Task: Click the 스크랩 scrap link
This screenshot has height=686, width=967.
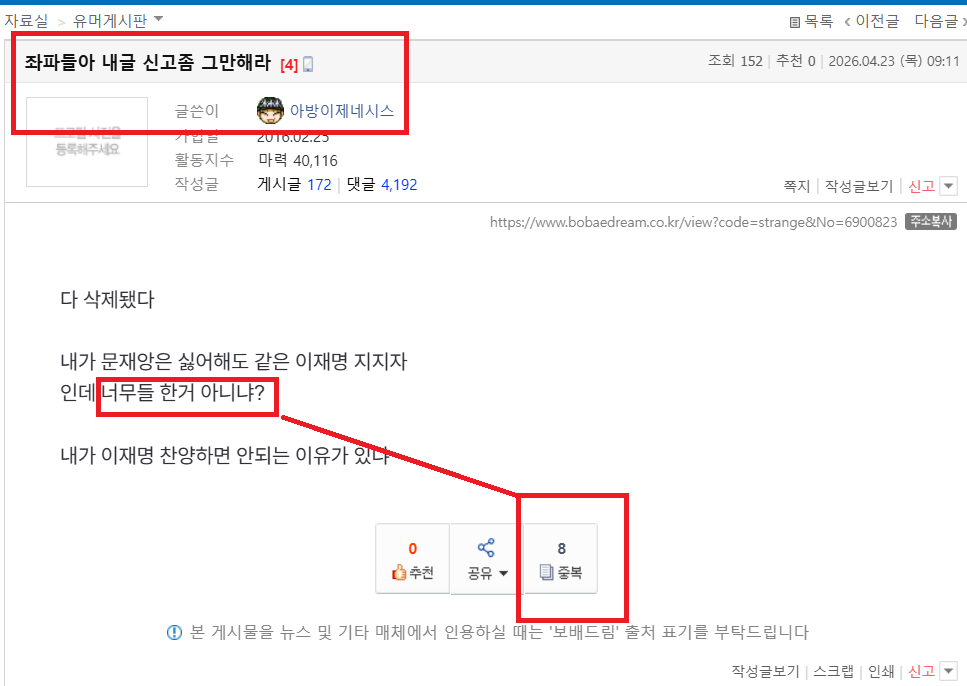Action: tap(836, 671)
